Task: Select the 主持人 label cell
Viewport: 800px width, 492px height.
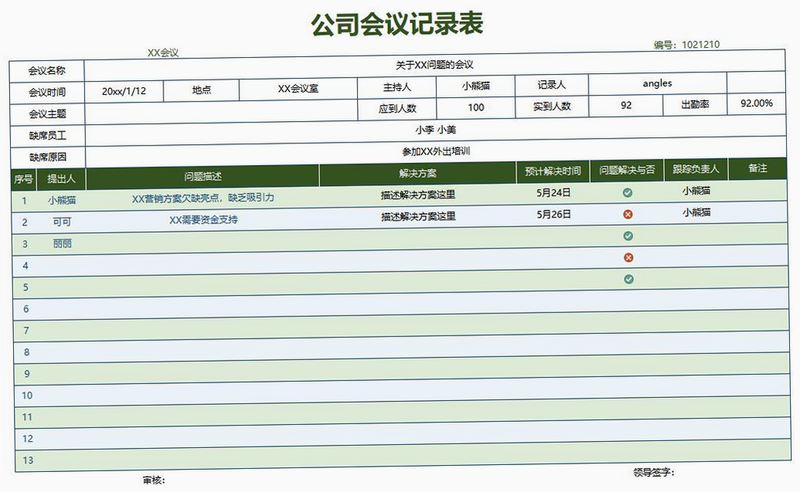Action: (x=397, y=87)
